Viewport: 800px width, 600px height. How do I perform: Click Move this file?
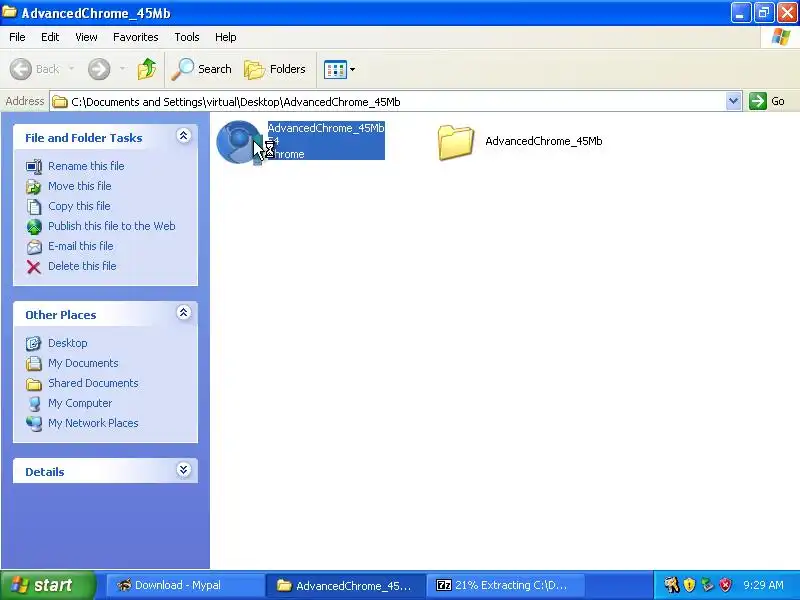pos(80,186)
